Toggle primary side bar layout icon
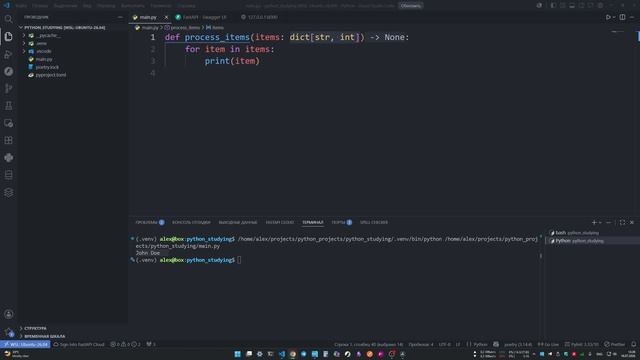Viewport: 640px width, 360px height. (553, 5)
